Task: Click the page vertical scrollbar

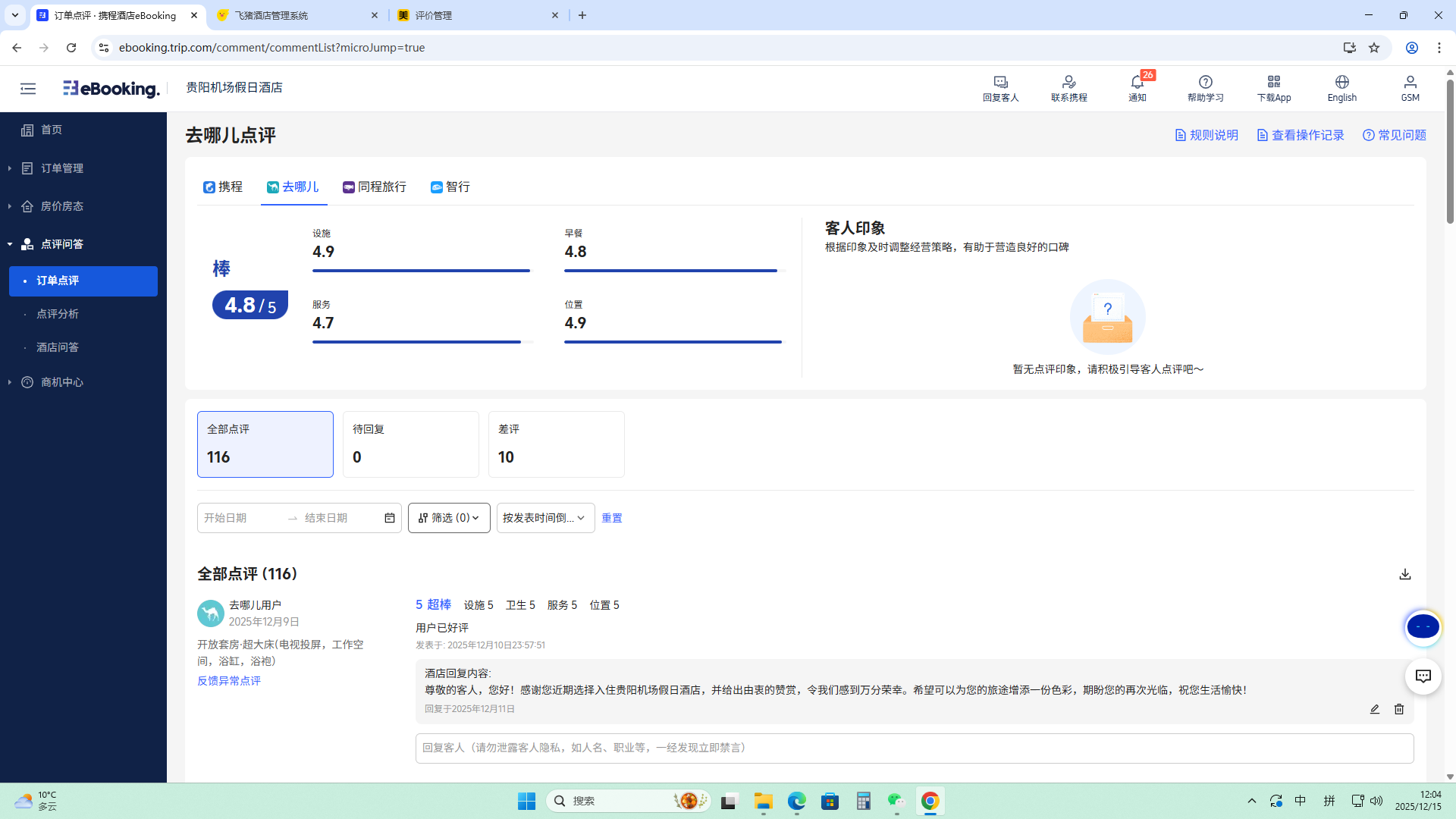Action: coord(1450,152)
